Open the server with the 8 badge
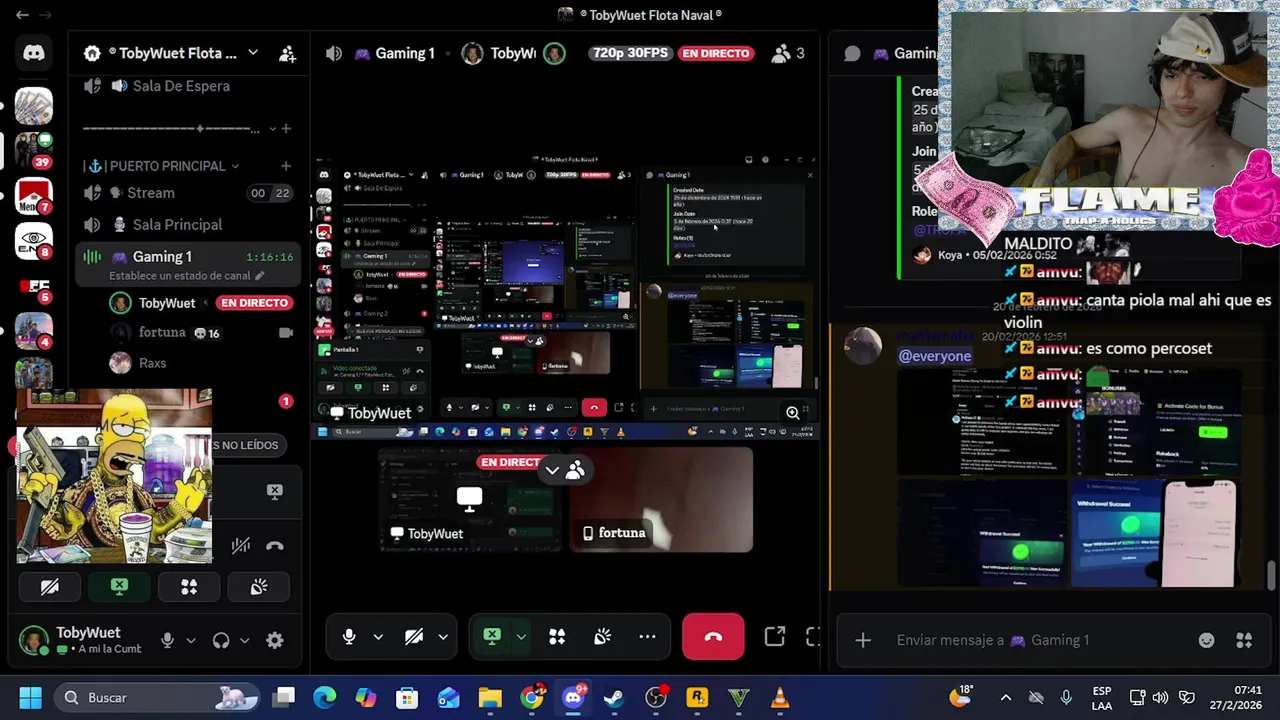Image resolution: width=1280 pixels, height=720 pixels. tap(33, 240)
